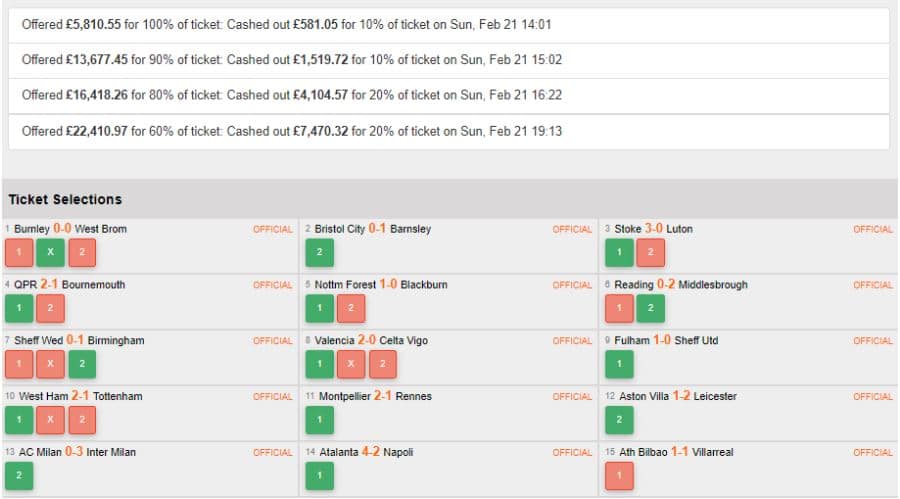Click the green 1 pick for QPR v Bournemouth
900x499 pixels.
[19, 309]
